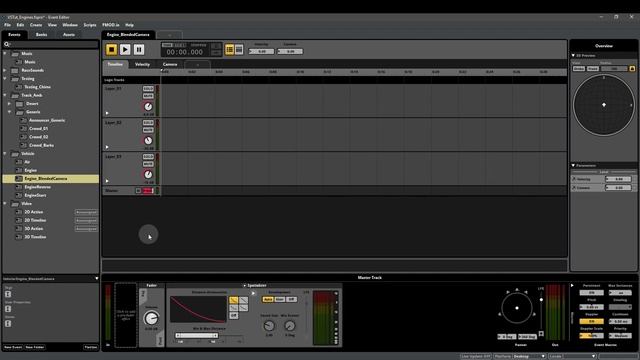
Task: Toggle Mute on Layer_03
Action: (x=148, y=164)
